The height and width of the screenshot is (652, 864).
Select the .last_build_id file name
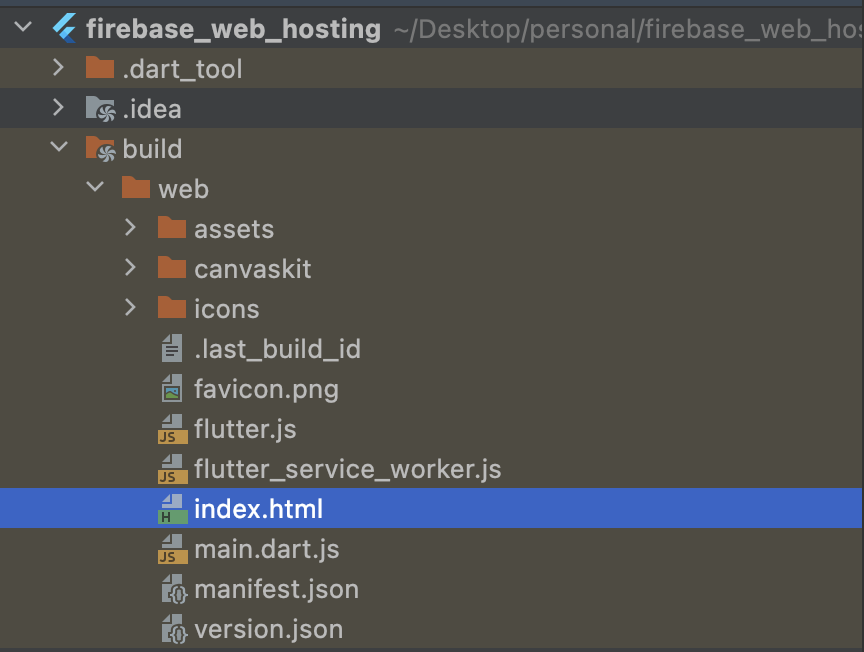click(x=277, y=349)
